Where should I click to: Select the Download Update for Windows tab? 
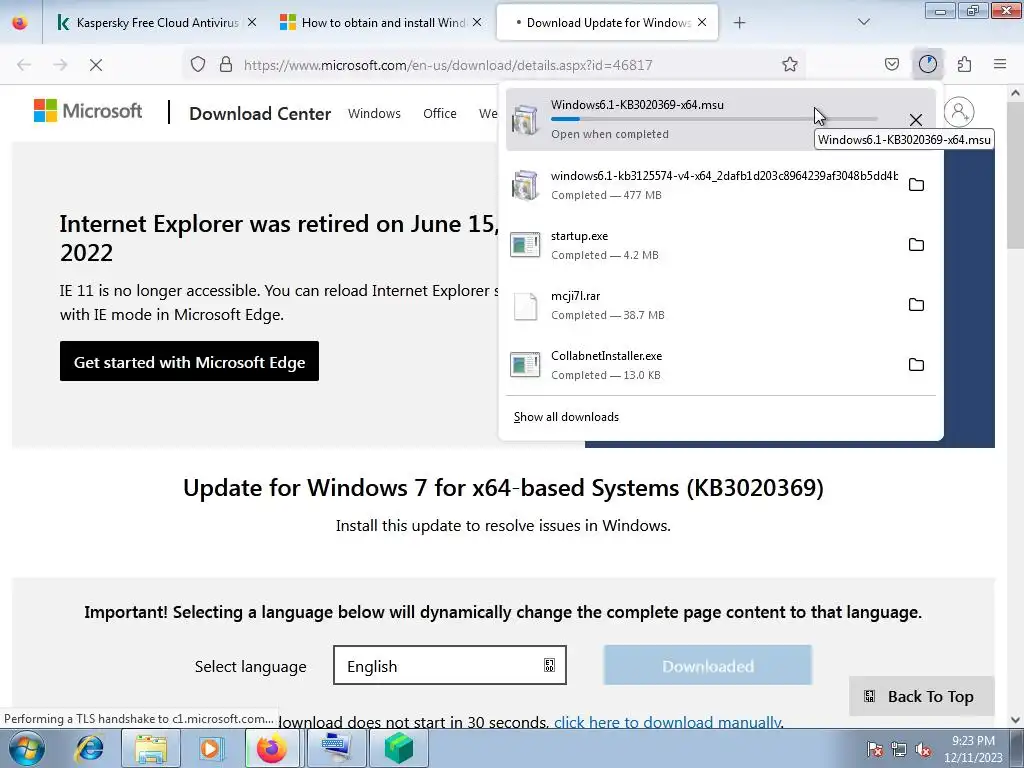pos(607,23)
